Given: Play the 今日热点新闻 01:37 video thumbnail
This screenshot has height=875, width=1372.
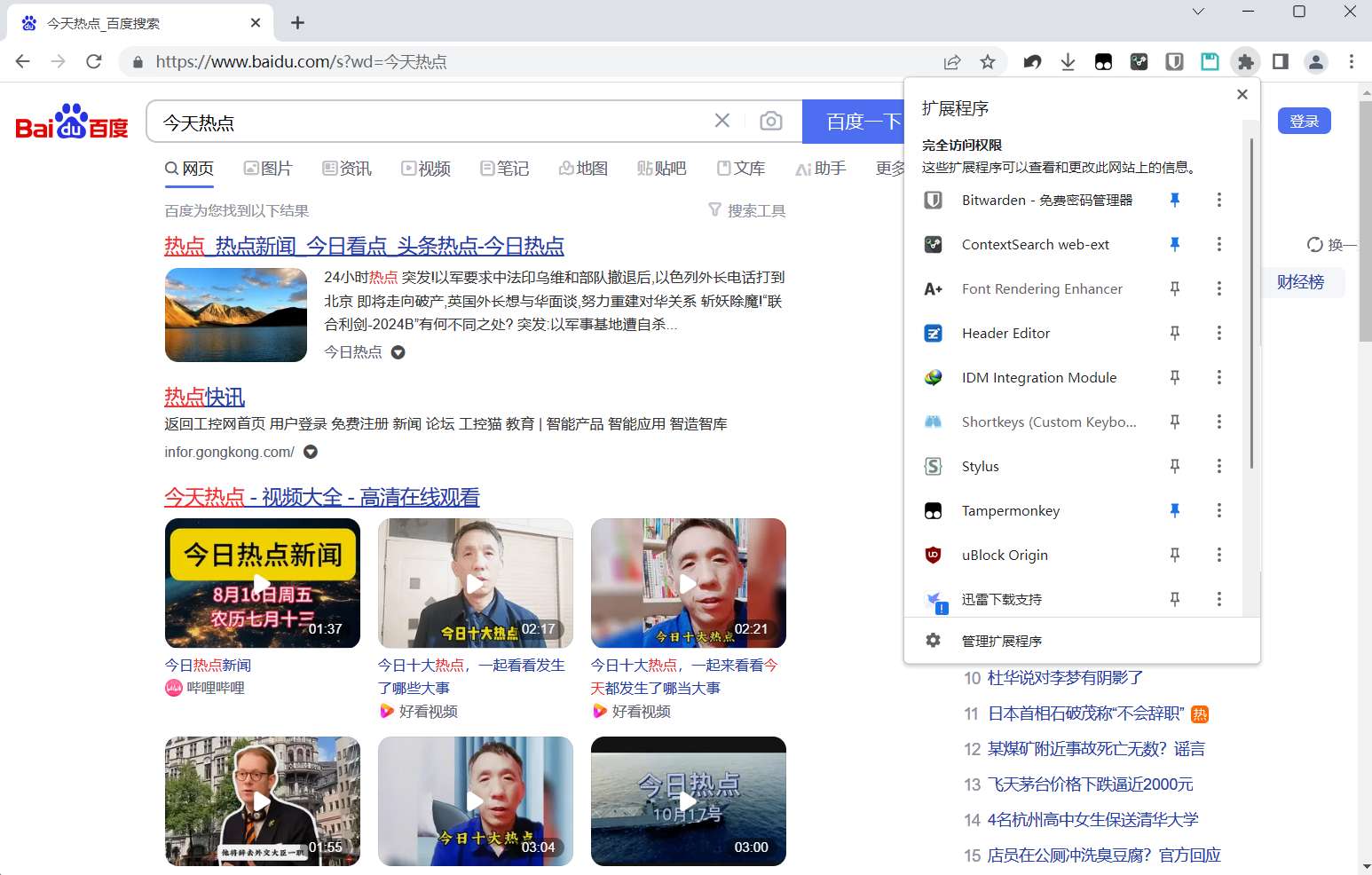Looking at the screenshot, I should pos(263,583).
